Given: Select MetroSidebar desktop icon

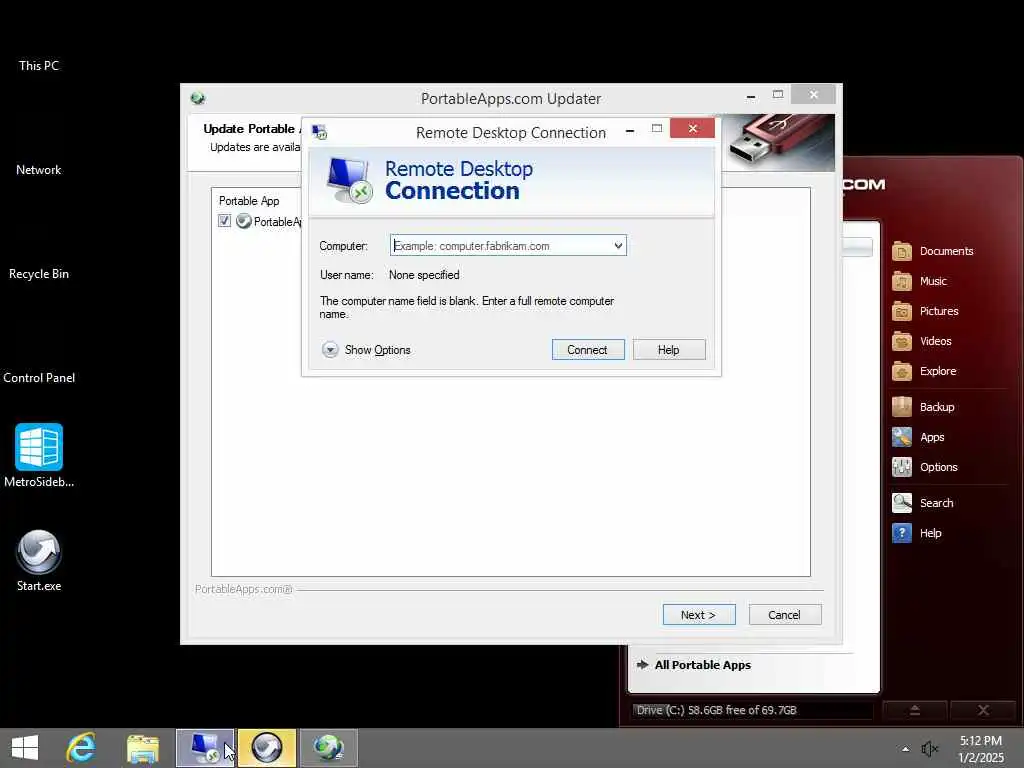Looking at the screenshot, I should pos(39,456).
